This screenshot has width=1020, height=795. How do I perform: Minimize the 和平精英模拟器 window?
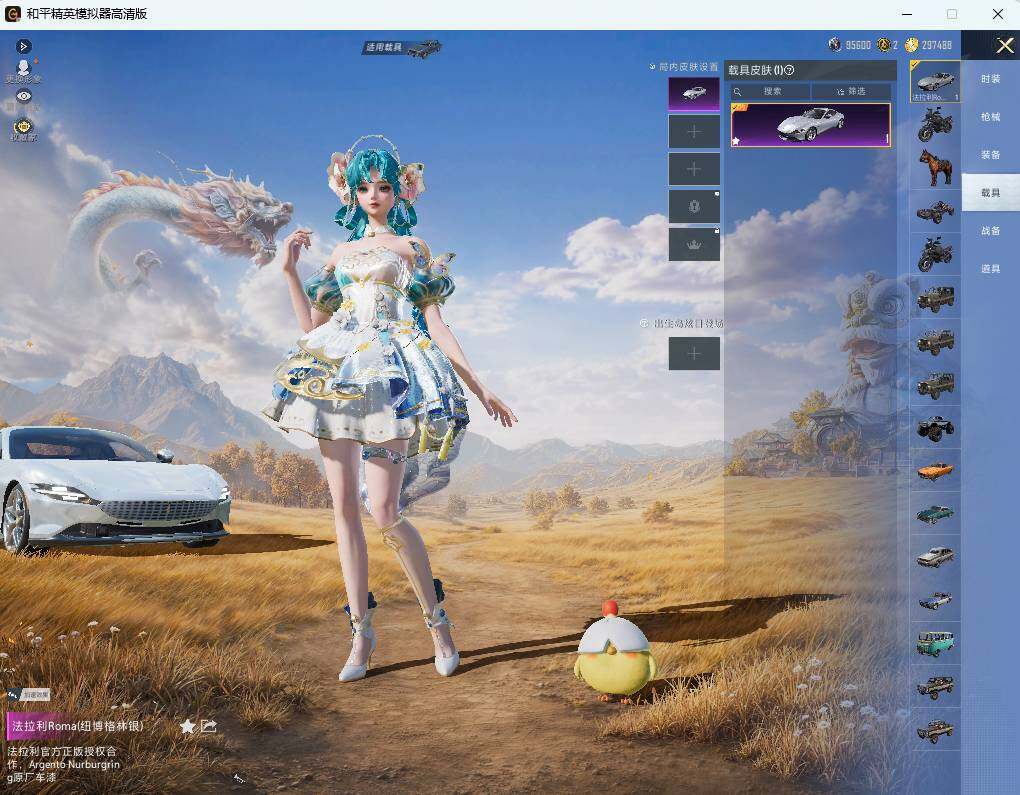907,14
